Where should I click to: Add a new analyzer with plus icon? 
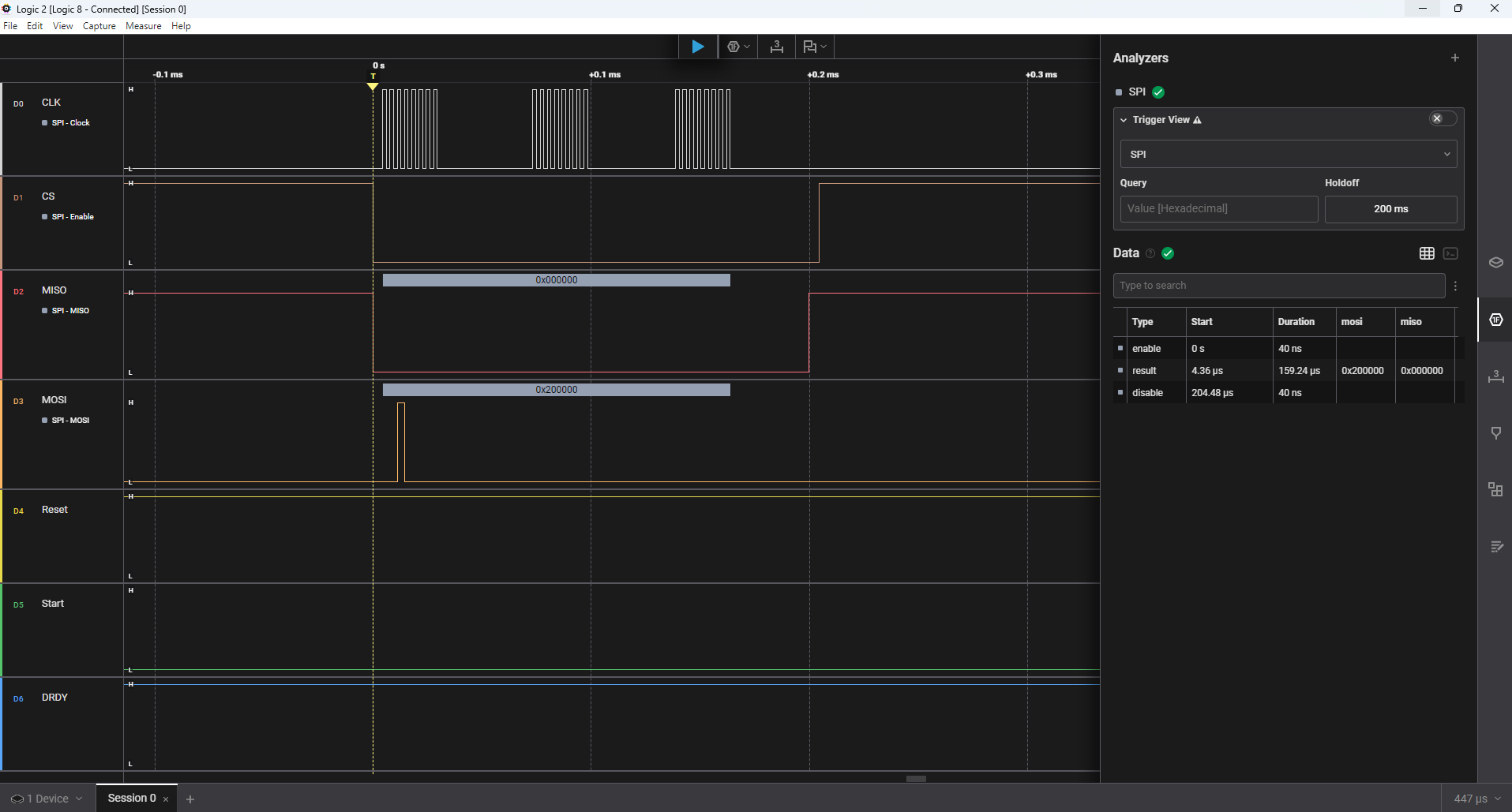[x=1455, y=58]
